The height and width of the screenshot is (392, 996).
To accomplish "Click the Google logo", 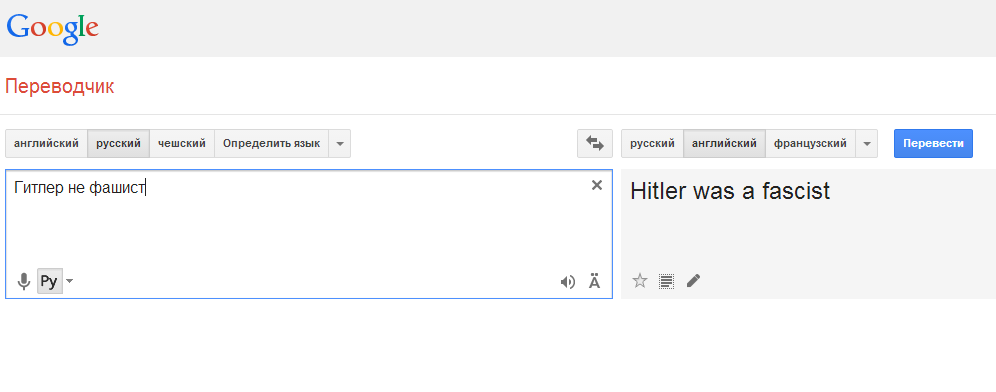I will [x=53, y=29].
